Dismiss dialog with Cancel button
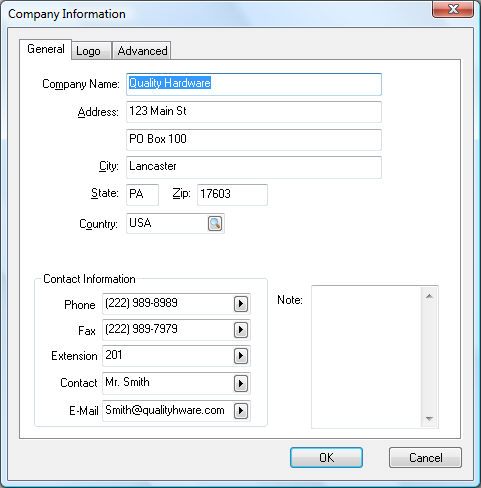 [425, 458]
